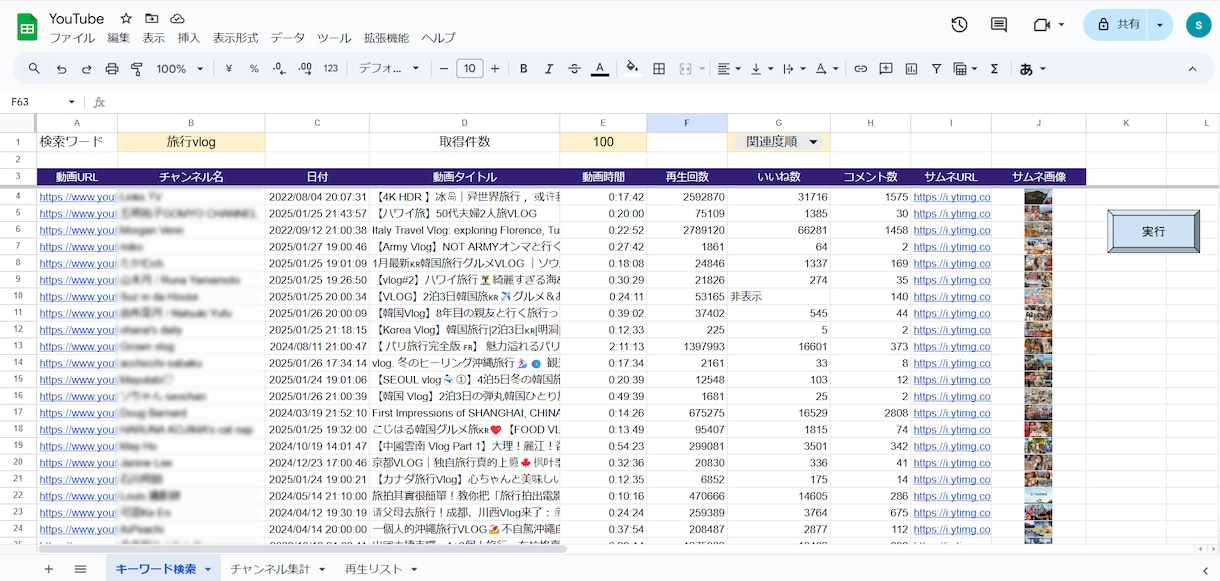Toggle strikethrough formatting

click(574, 69)
